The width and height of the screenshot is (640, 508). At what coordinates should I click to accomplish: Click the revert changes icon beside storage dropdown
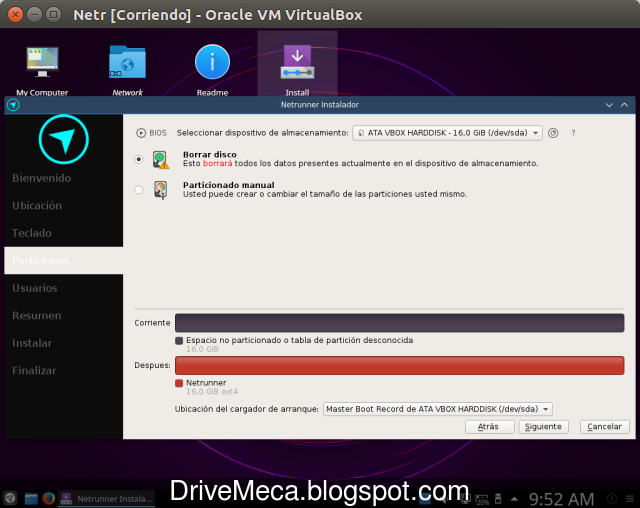[553, 133]
